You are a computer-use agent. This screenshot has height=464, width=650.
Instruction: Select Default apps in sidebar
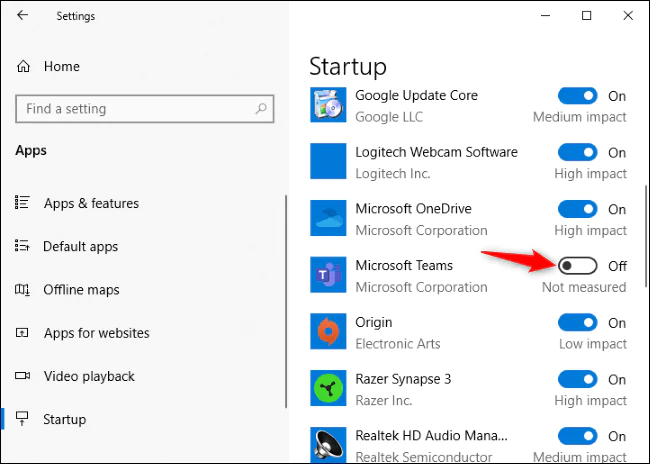click(80, 246)
